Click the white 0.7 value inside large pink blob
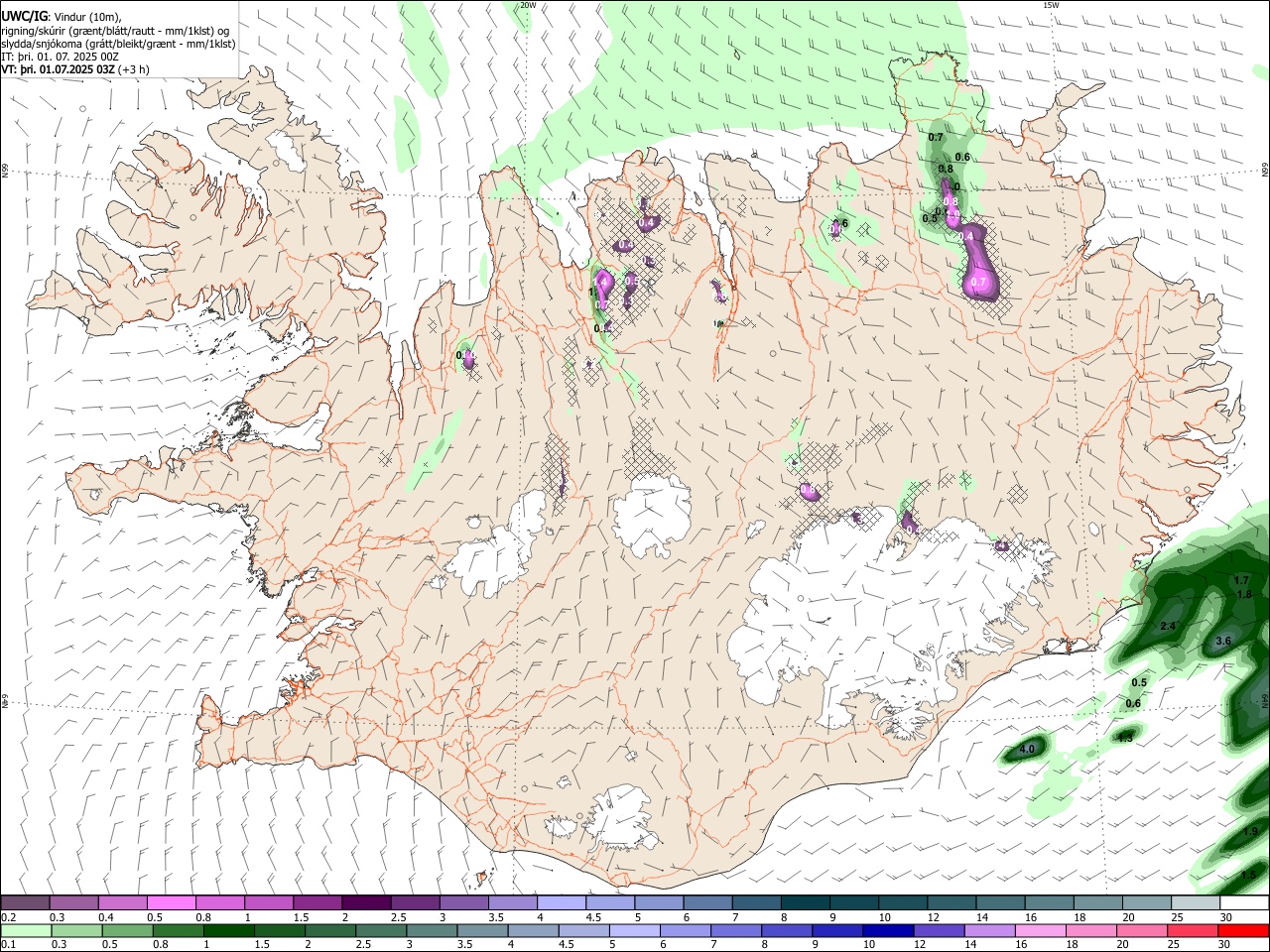Viewport: 1270px width, 952px height. 978,283
